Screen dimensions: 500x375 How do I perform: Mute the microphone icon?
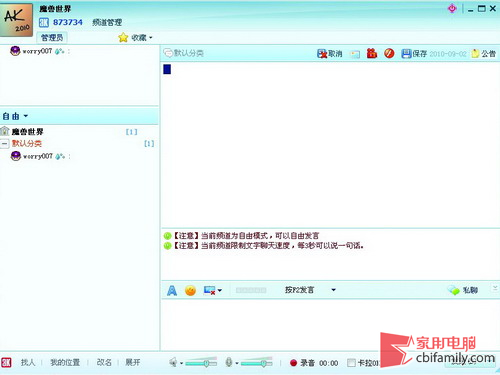[x=229, y=362]
